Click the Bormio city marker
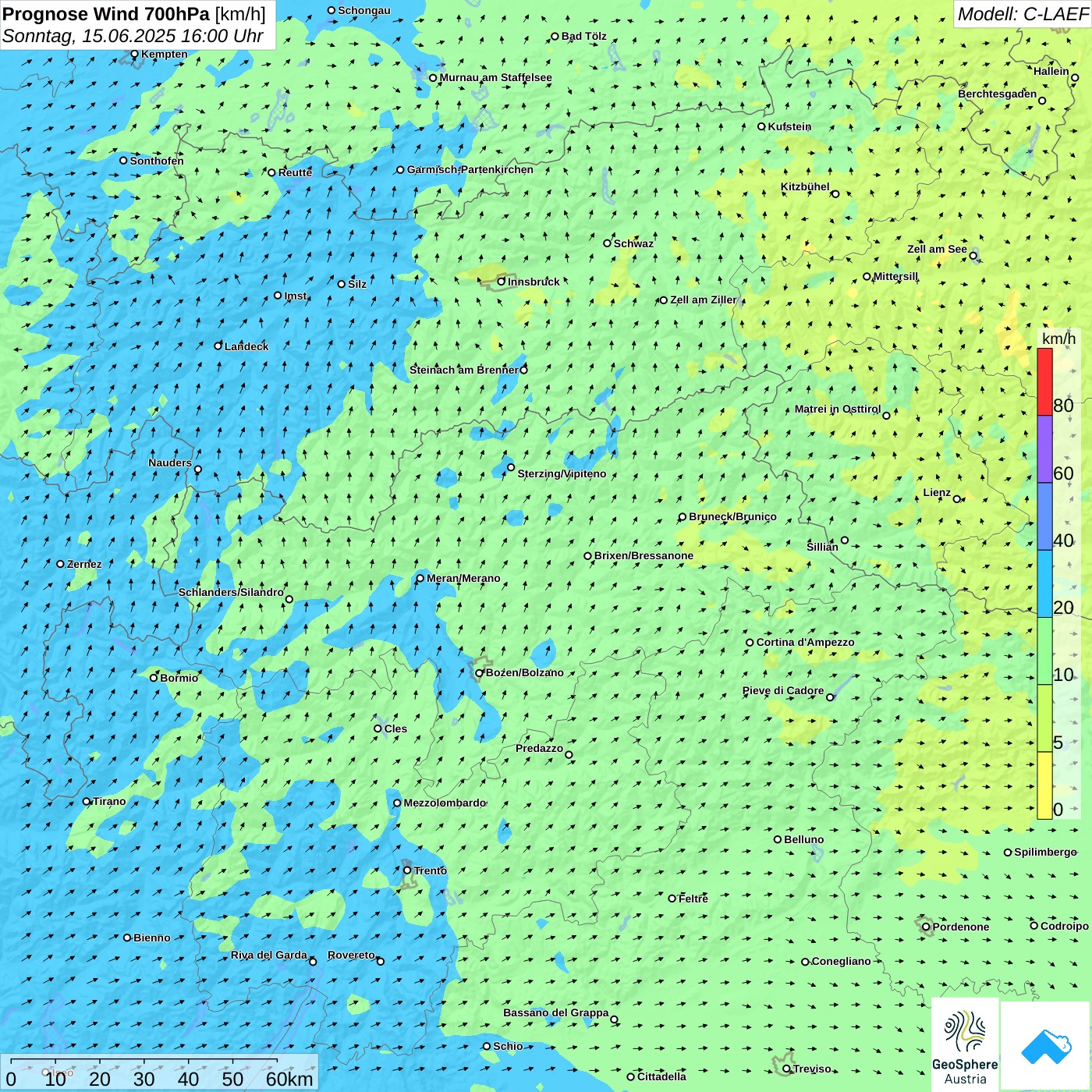Screen dimensions: 1092x1092 [x=154, y=677]
